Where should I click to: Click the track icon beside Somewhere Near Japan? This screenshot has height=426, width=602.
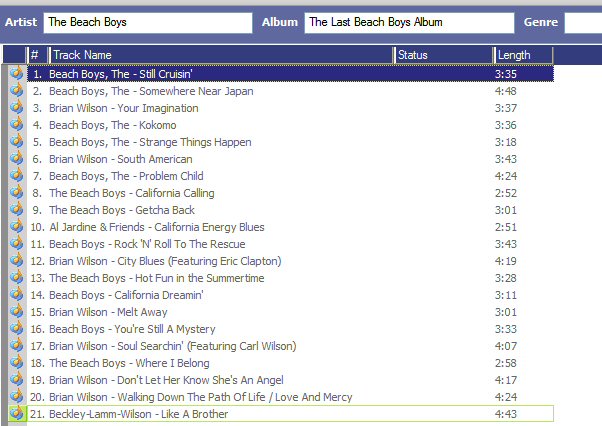coord(17,90)
